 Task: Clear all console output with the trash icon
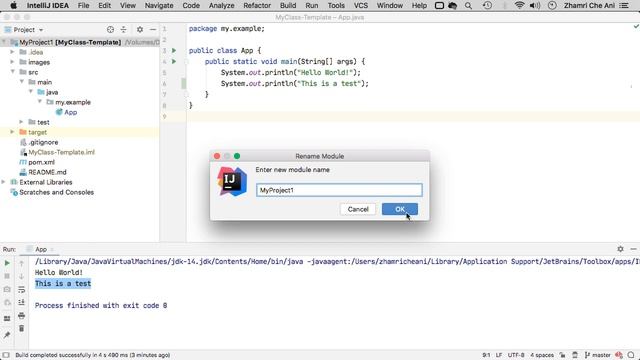coord(21,329)
